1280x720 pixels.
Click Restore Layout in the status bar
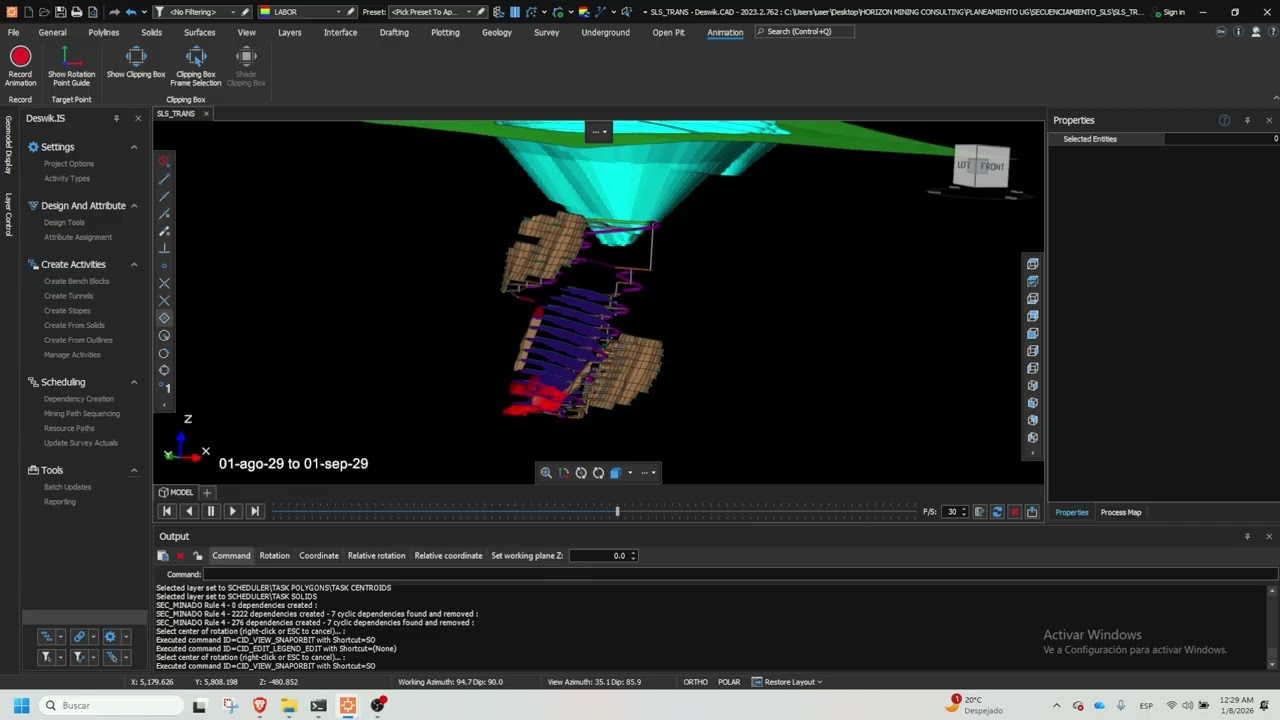coord(787,682)
